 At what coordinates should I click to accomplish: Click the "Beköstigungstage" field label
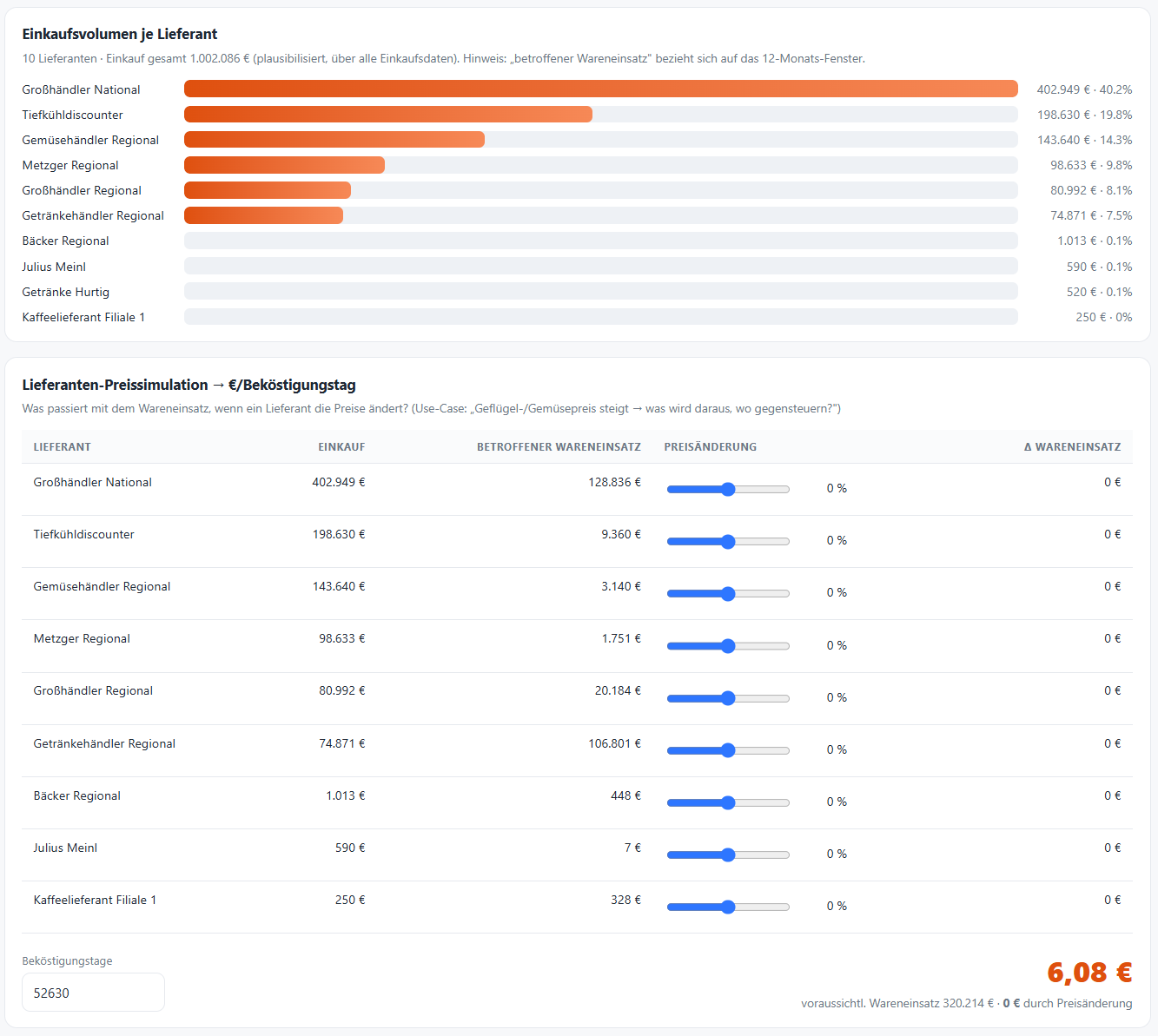pos(68,960)
